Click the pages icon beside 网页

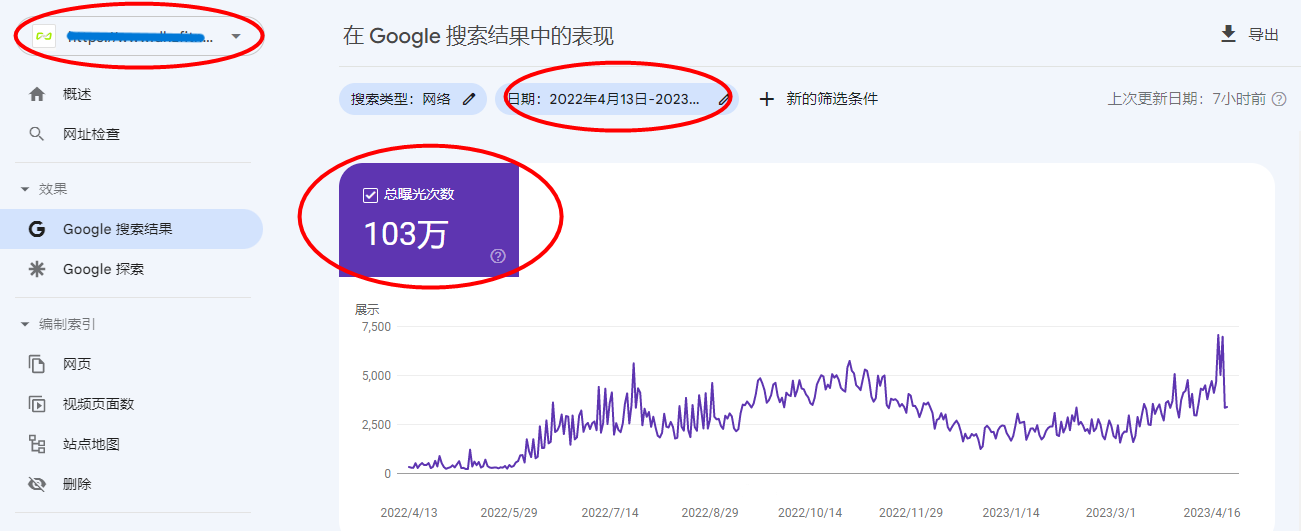pyautogui.click(x=37, y=364)
